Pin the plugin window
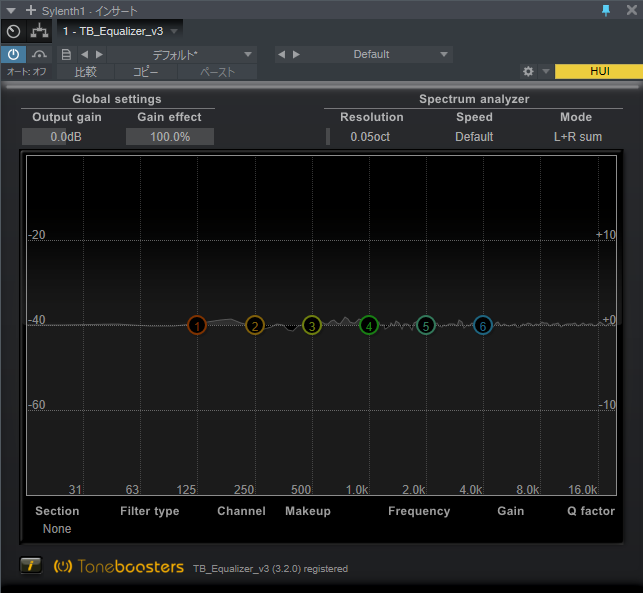This screenshot has width=644, height=593. [x=606, y=10]
